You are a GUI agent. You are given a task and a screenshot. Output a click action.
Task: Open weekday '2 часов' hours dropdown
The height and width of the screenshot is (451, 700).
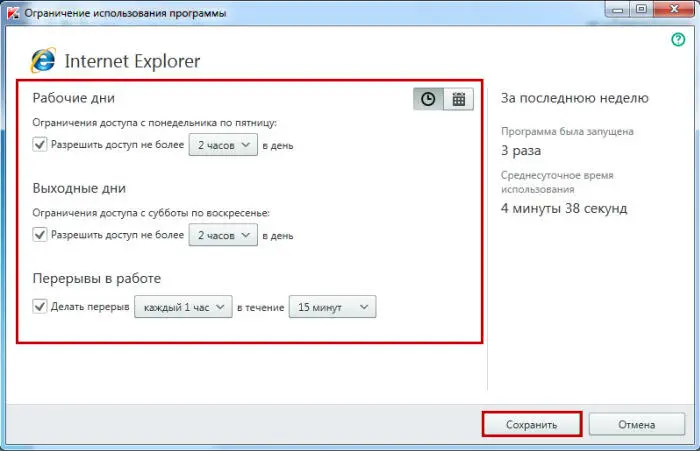pos(223,145)
